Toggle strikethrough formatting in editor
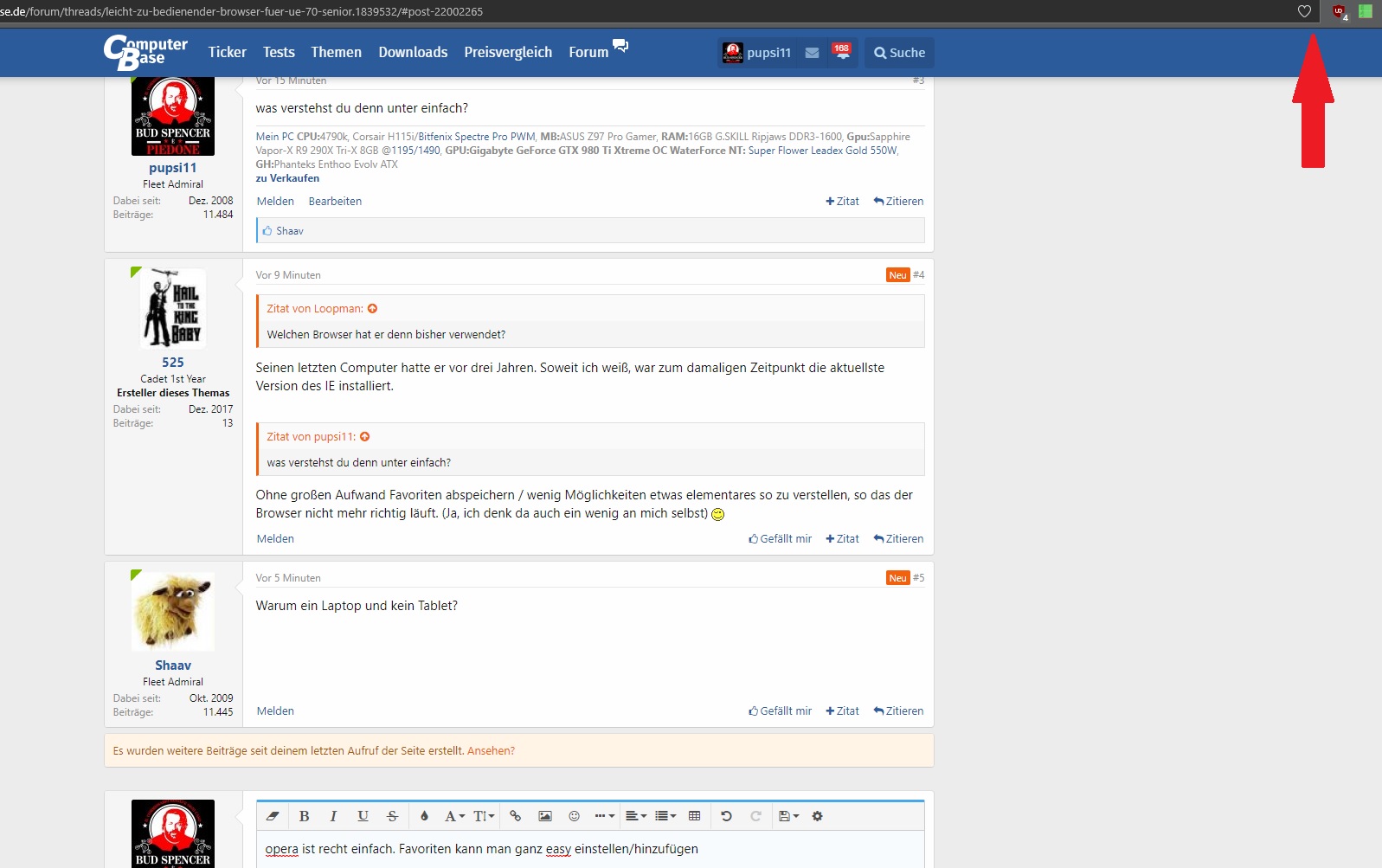1382x868 pixels. 392,816
